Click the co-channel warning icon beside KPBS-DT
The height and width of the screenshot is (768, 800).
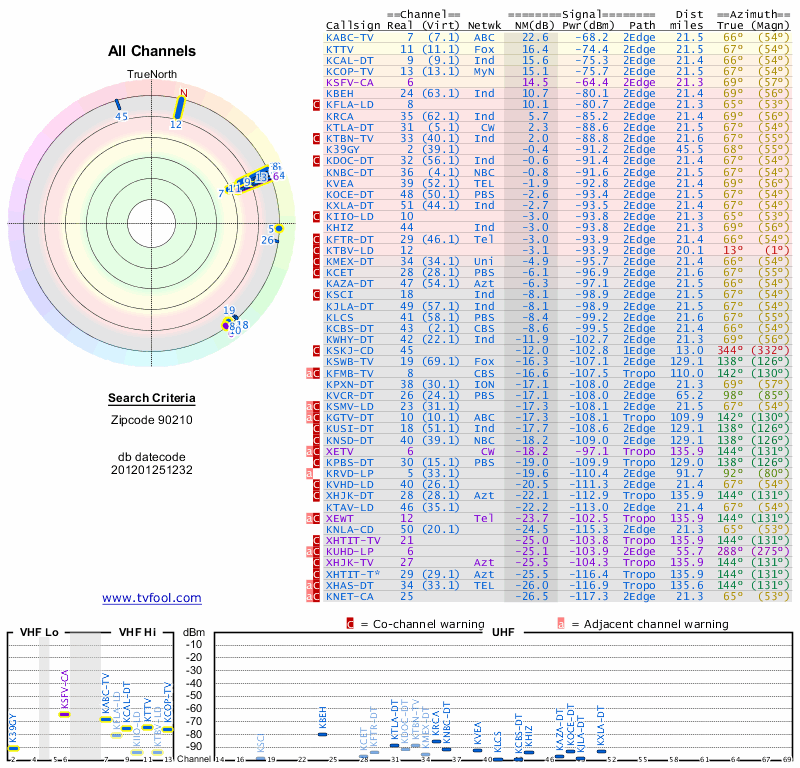(316, 463)
